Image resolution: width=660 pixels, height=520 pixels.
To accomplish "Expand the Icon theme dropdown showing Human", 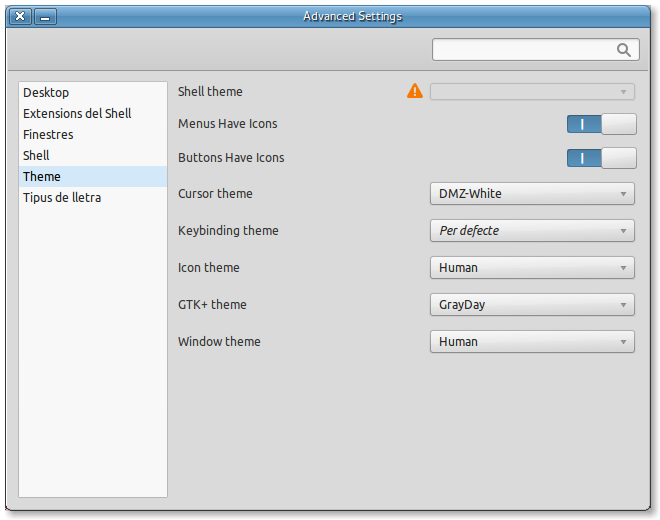I will 532,268.
